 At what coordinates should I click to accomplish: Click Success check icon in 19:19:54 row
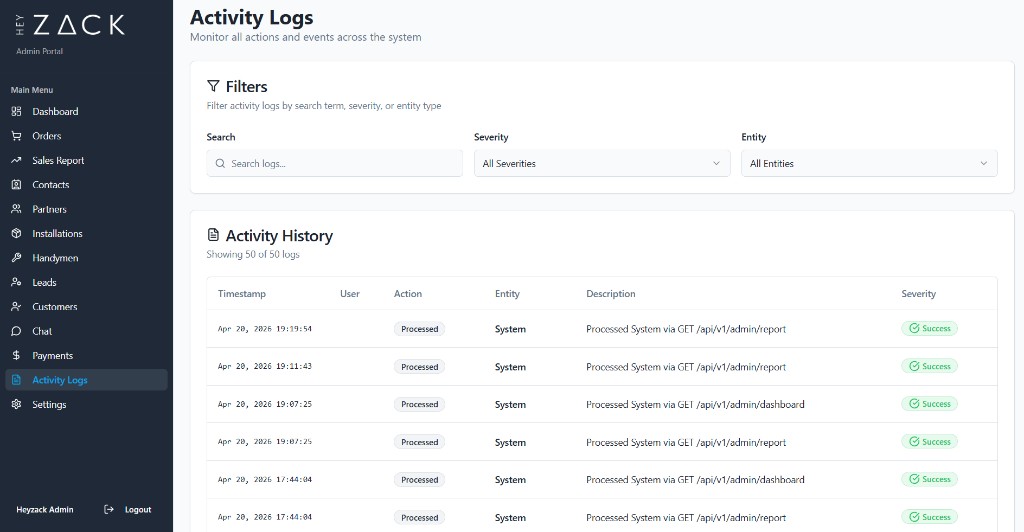coord(914,328)
